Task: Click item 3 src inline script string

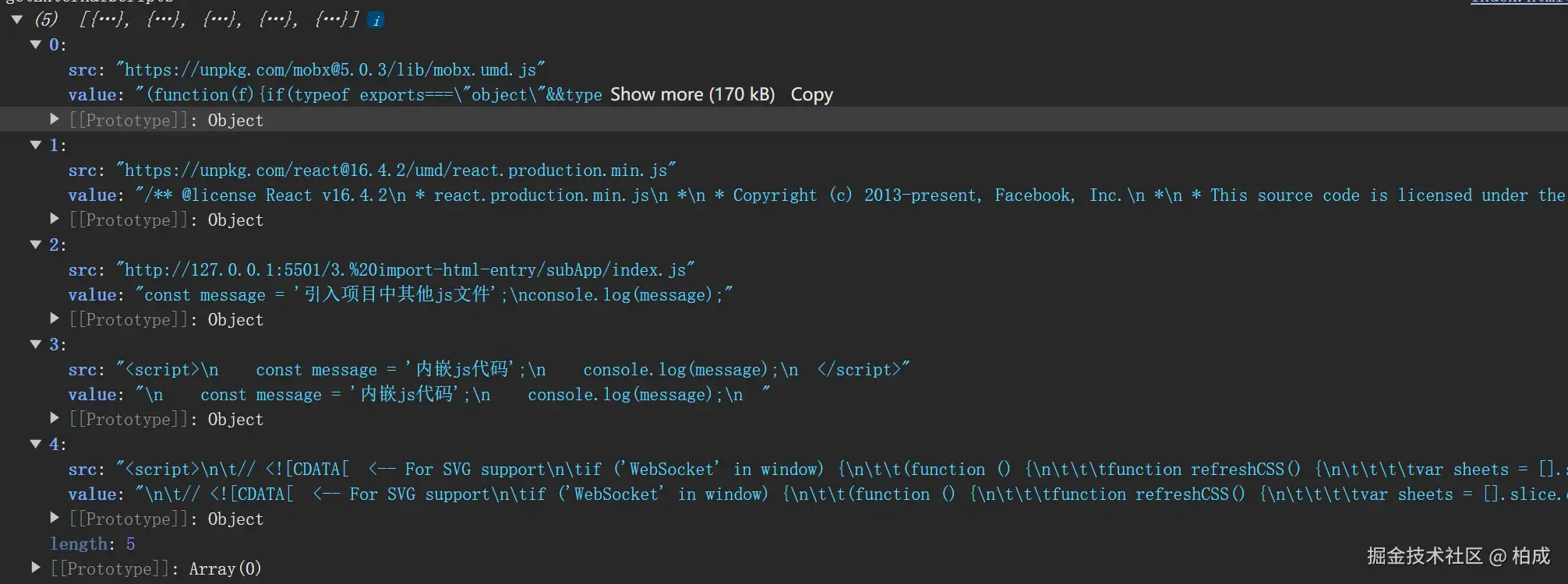Action: [513, 369]
